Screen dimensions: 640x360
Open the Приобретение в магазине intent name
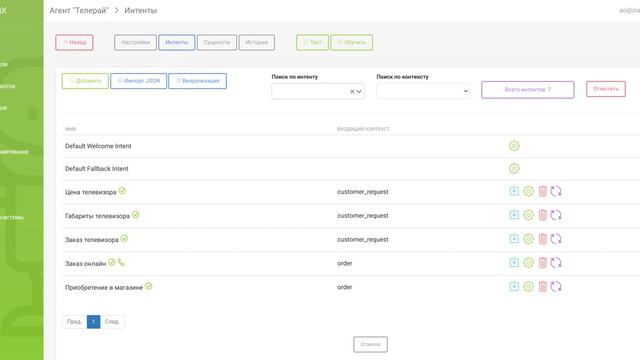point(104,287)
